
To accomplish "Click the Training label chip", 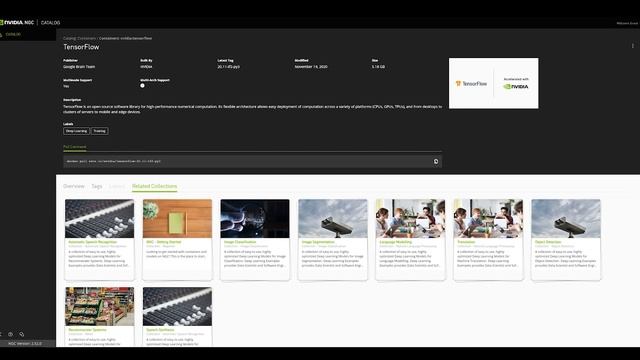I will click(x=100, y=131).
